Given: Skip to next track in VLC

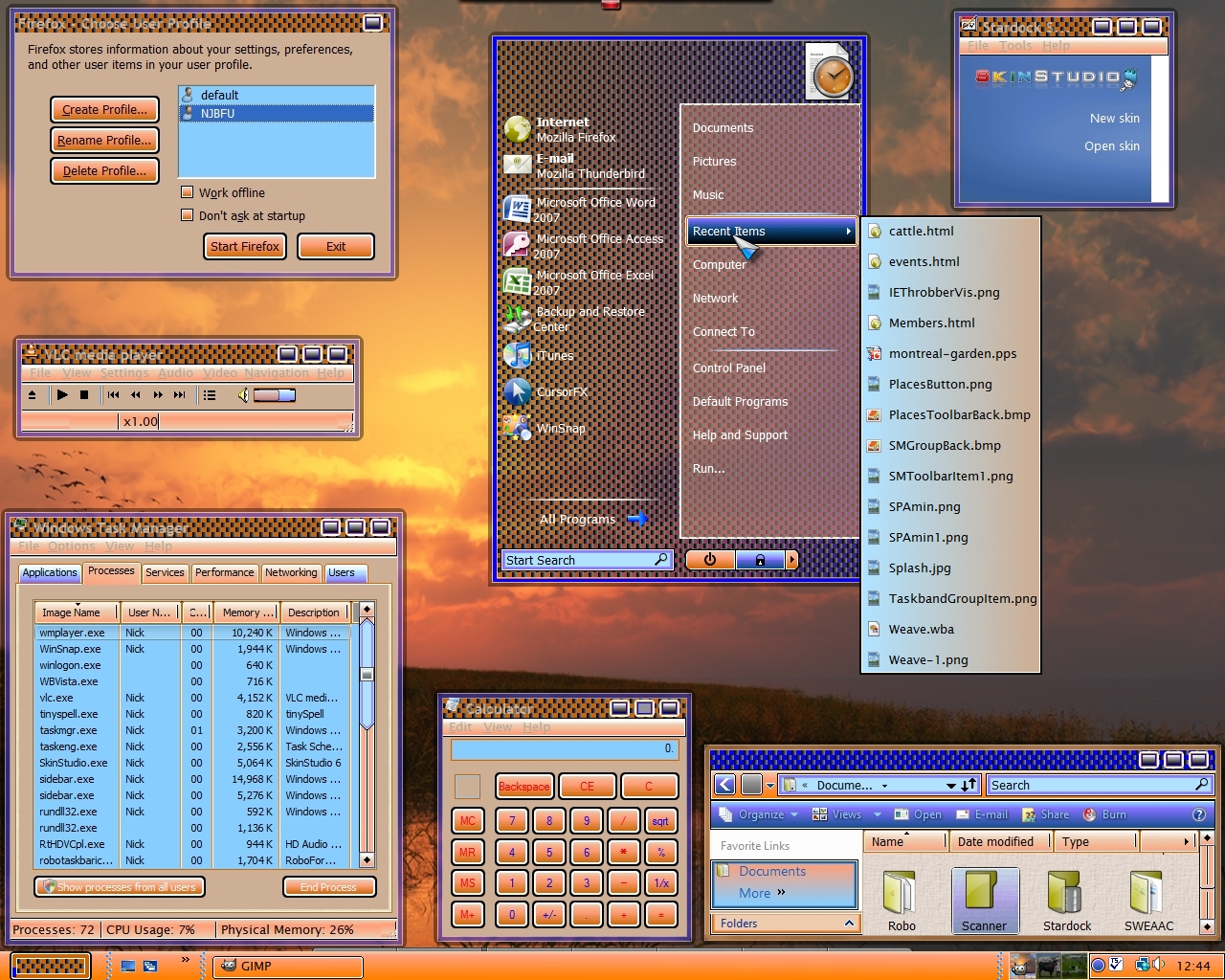Looking at the screenshot, I should pyautogui.click(x=180, y=394).
